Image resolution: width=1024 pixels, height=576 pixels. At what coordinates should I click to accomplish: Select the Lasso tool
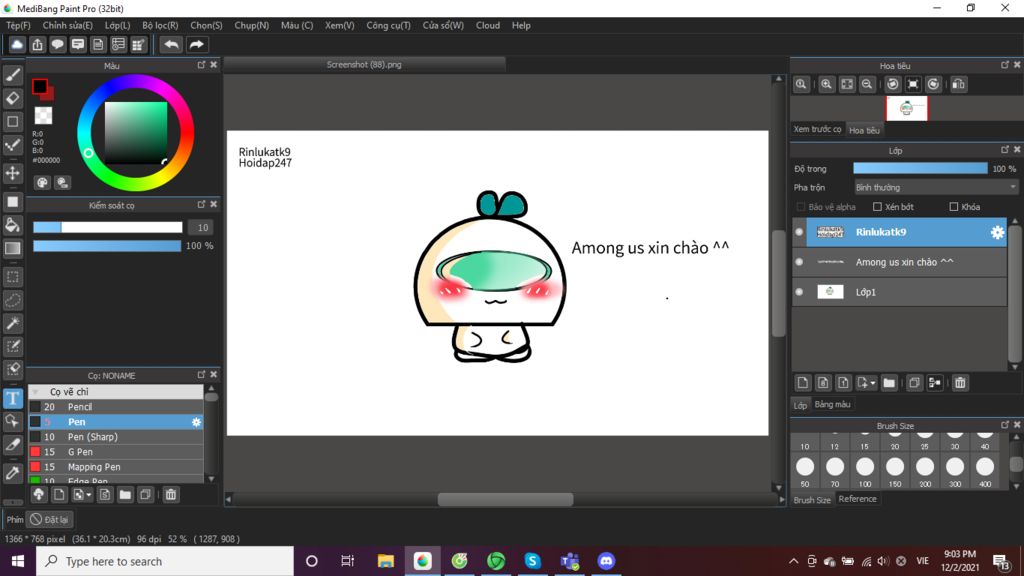tap(12, 300)
